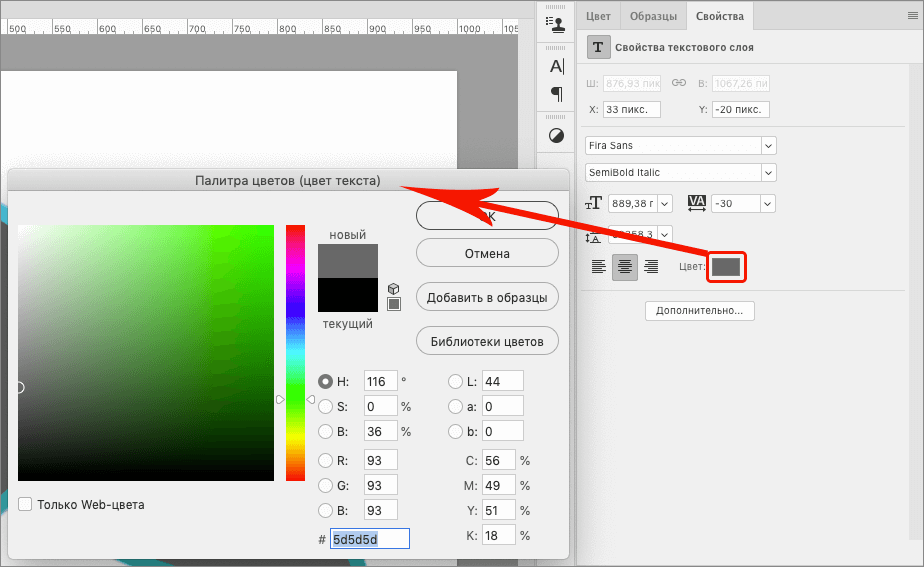The image size is (924, 567).
Task: Align text left in Properties panel
Action: 599,266
